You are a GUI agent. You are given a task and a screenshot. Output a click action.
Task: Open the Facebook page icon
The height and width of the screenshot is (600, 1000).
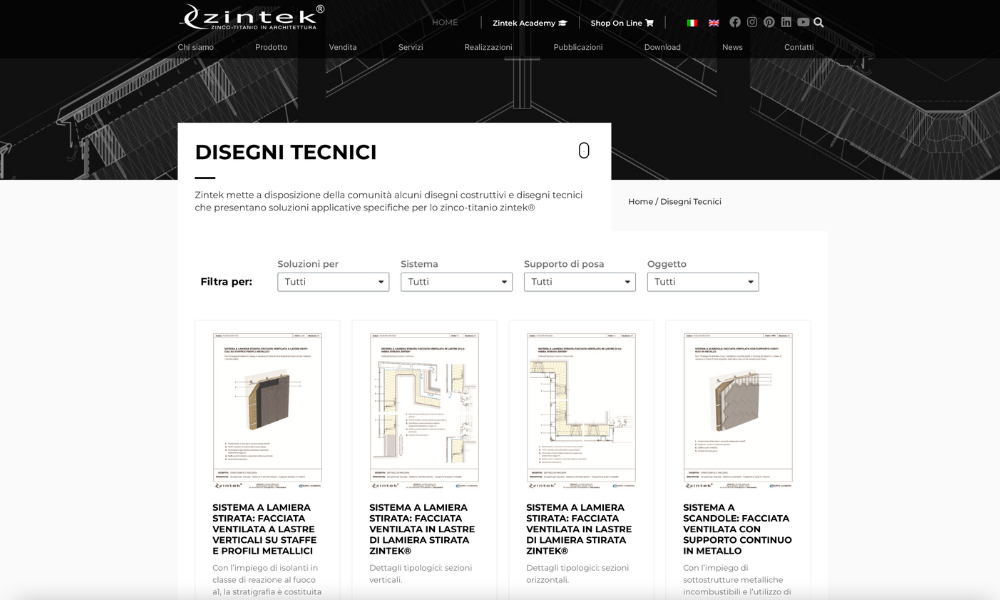click(x=735, y=22)
